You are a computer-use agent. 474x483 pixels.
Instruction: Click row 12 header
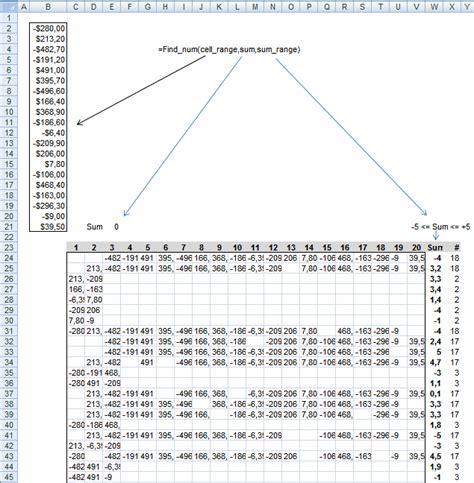click(x=9, y=133)
